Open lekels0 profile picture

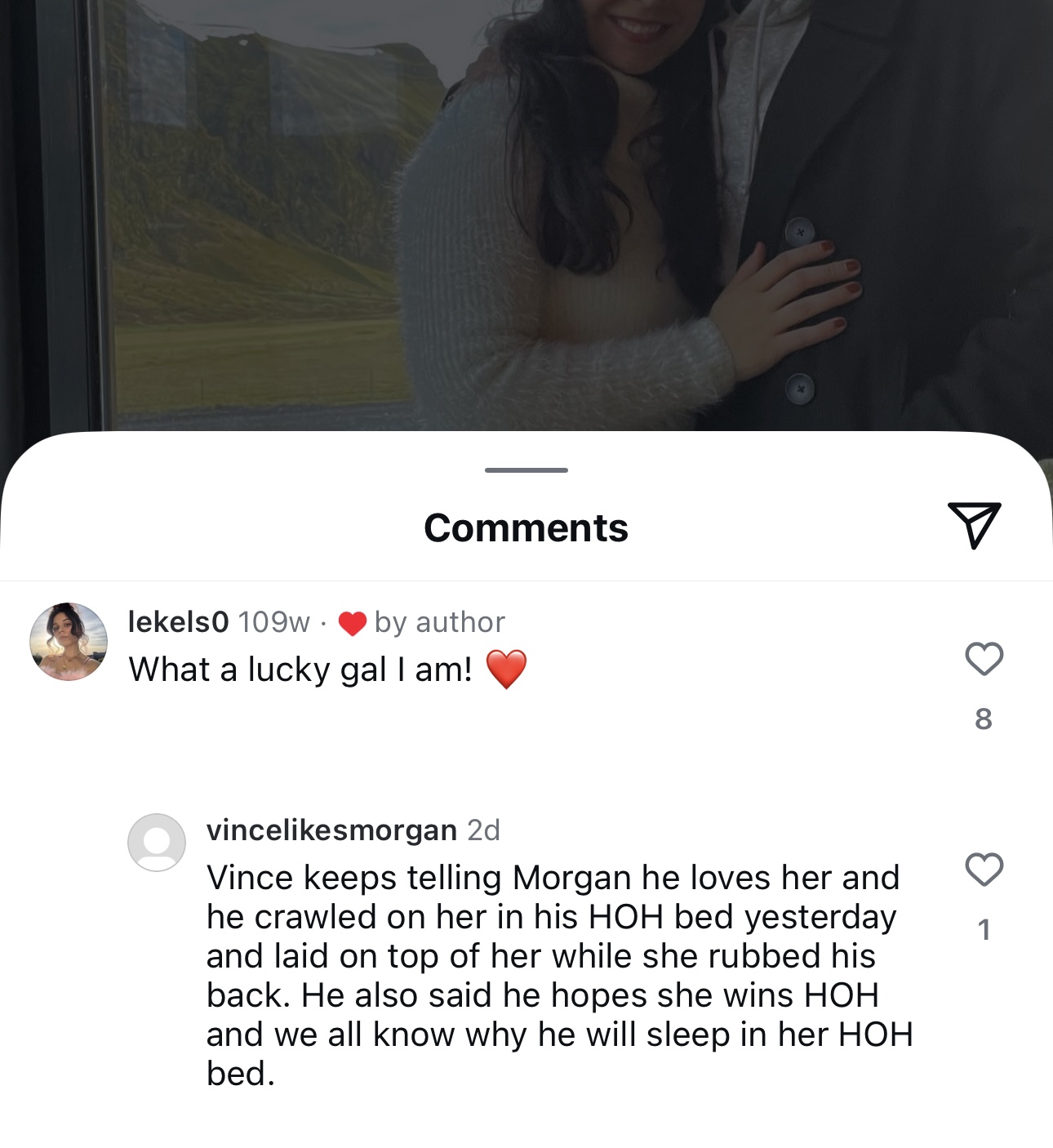click(69, 642)
